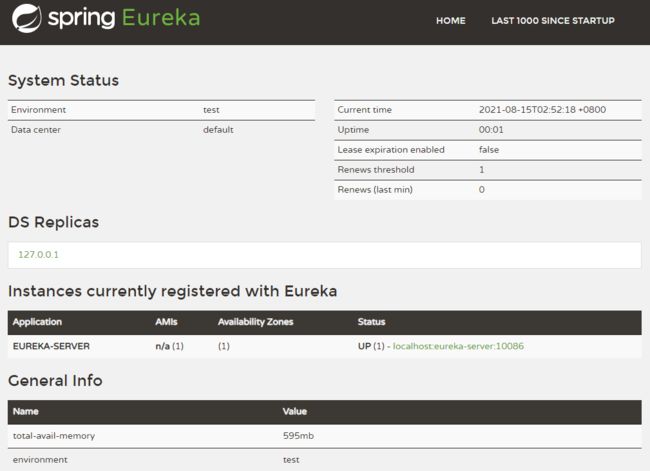This screenshot has height=471, width=650.
Task: Select the Data center label
Action: click(36, 130)
